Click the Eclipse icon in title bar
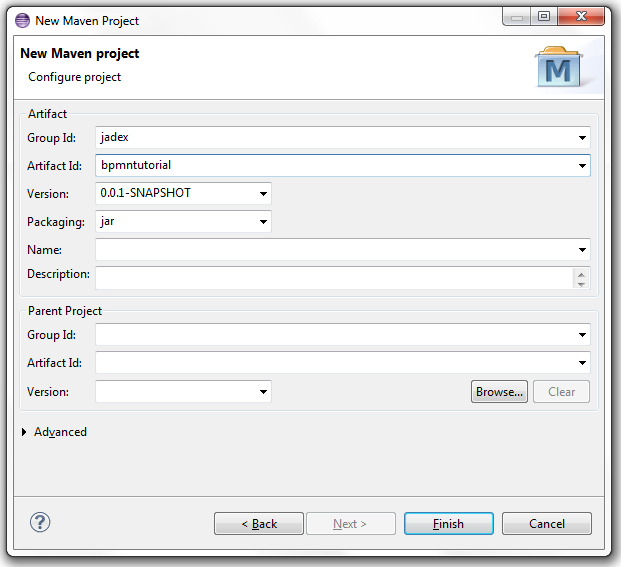Viewport: 621px width, 567px height. point(22,20)
